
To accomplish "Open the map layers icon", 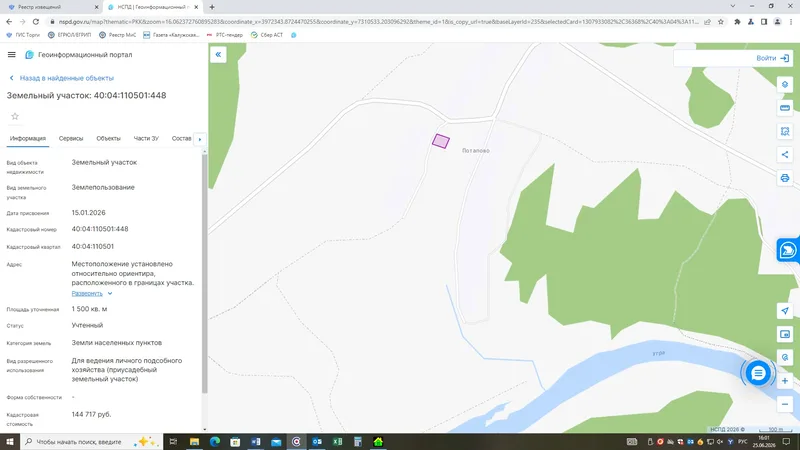I will pyautogui.click(x=785, y=85).
